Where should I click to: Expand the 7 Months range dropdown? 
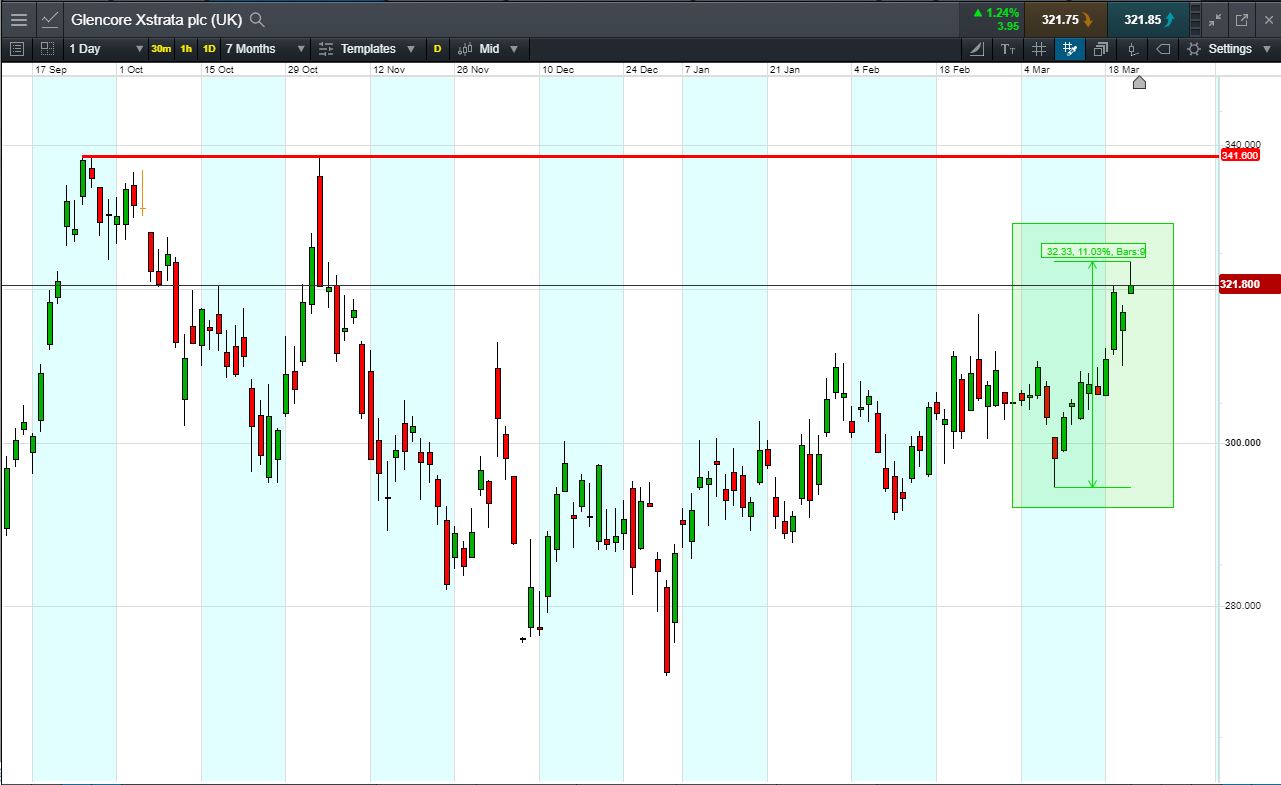click(x=265, y=49)
